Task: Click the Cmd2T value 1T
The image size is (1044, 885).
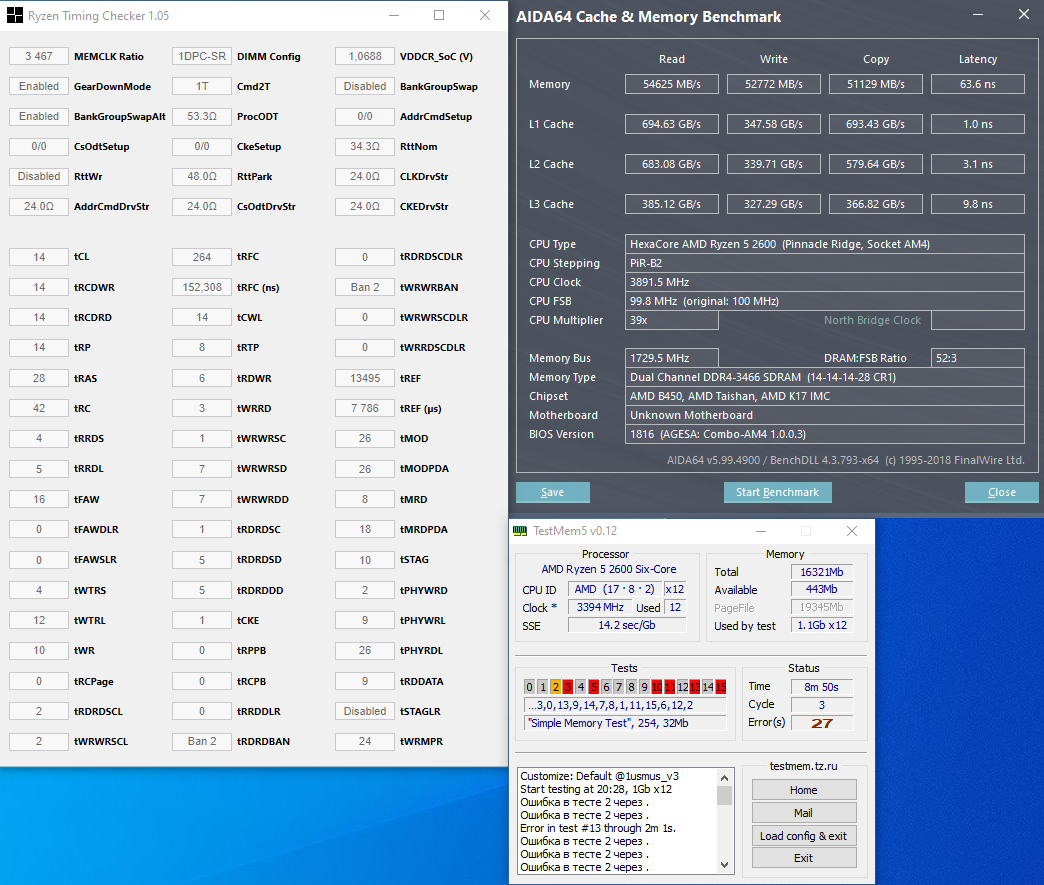Action: point(202,87)
